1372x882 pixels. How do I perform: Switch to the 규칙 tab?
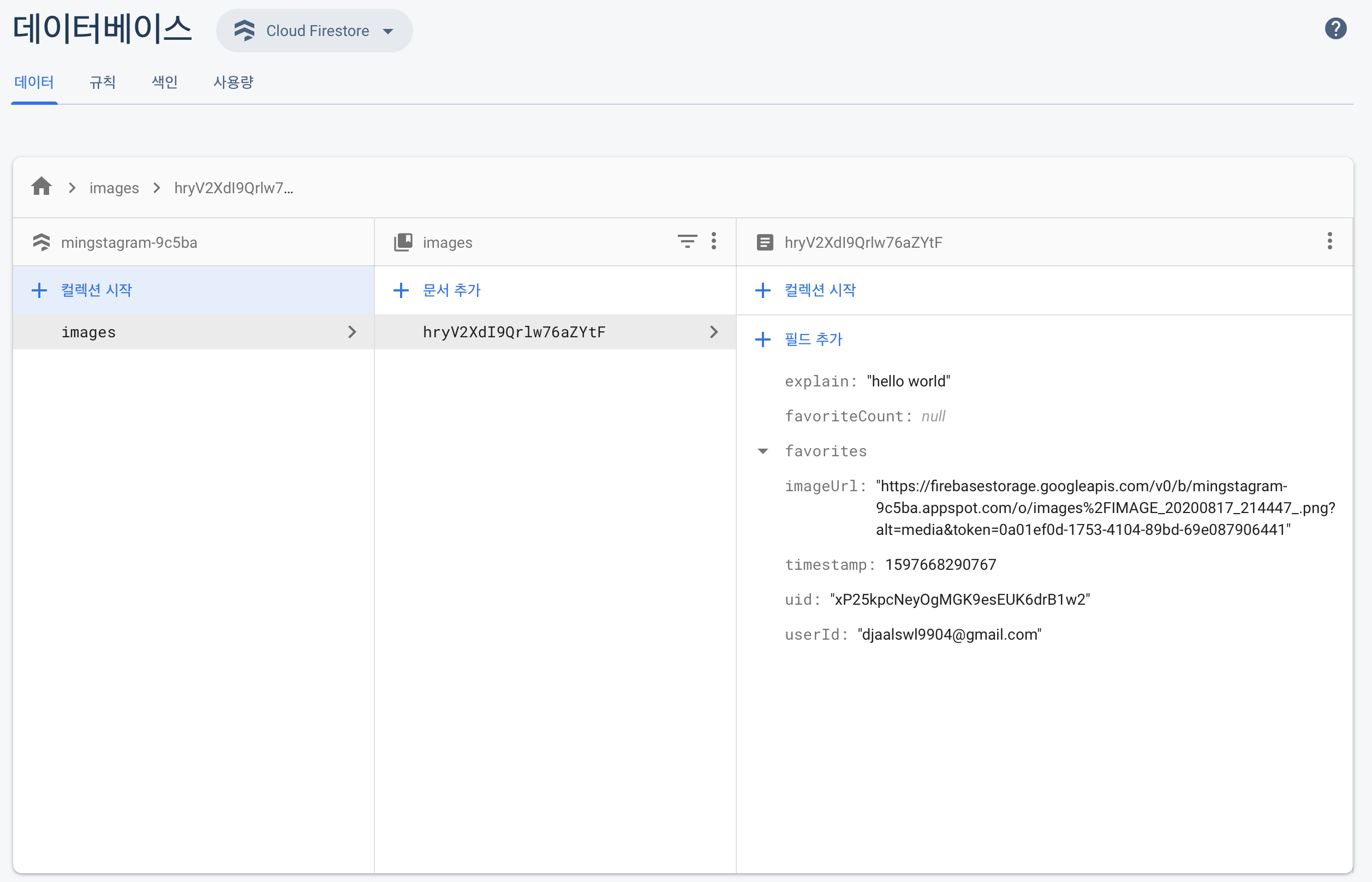(103, 82)
